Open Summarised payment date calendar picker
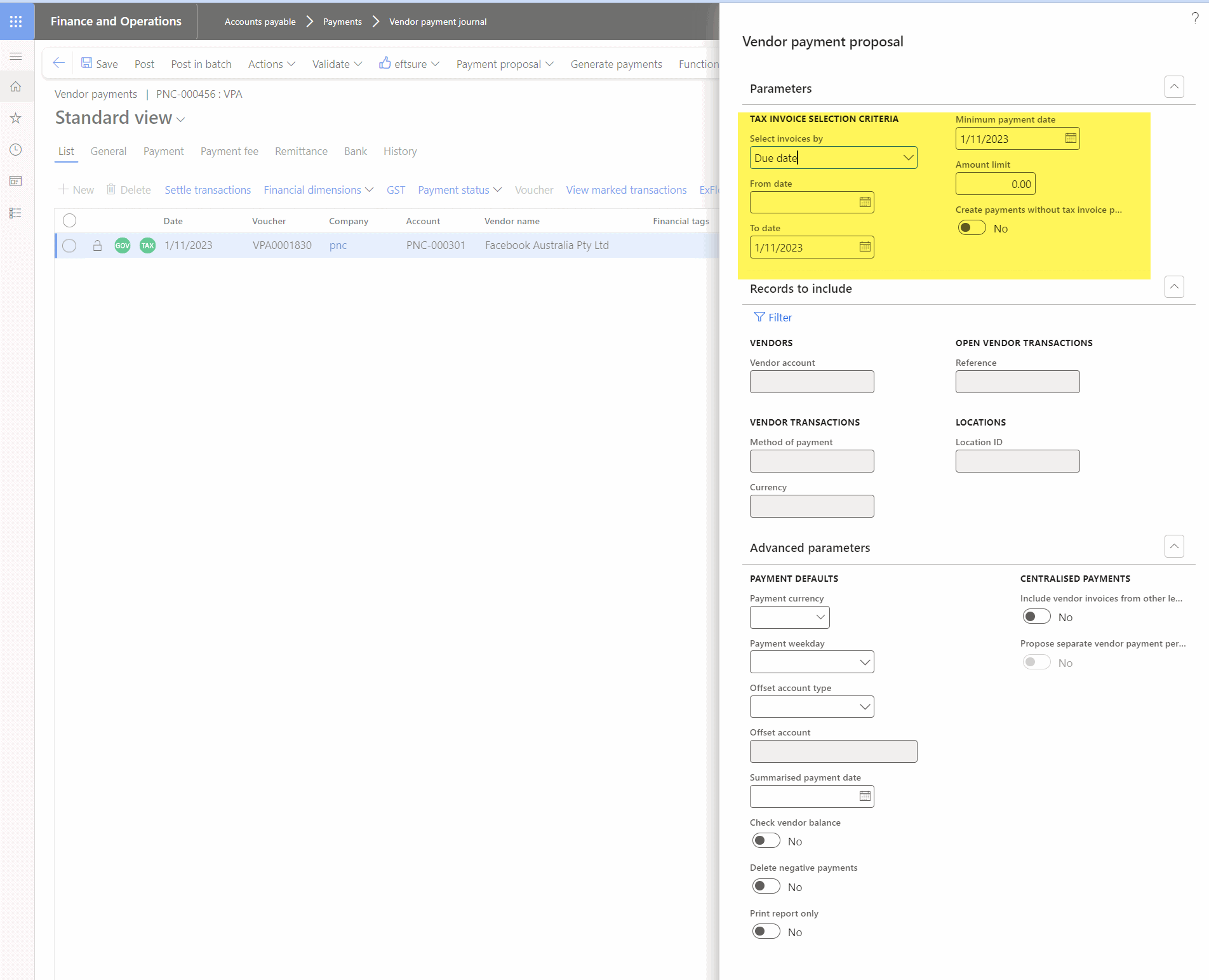This screenshot has height=980, width=1209. (865, 796)
